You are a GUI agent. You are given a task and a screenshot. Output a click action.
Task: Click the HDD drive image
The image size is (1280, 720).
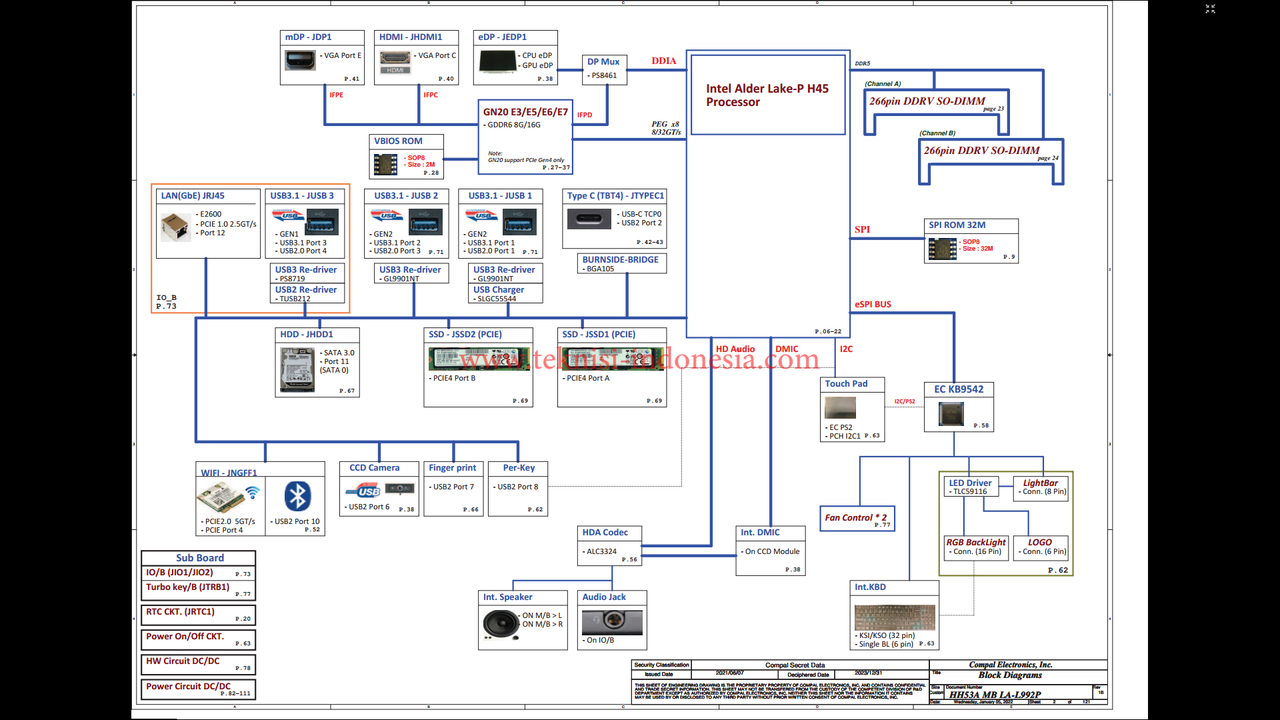click(x=299, y=368)
